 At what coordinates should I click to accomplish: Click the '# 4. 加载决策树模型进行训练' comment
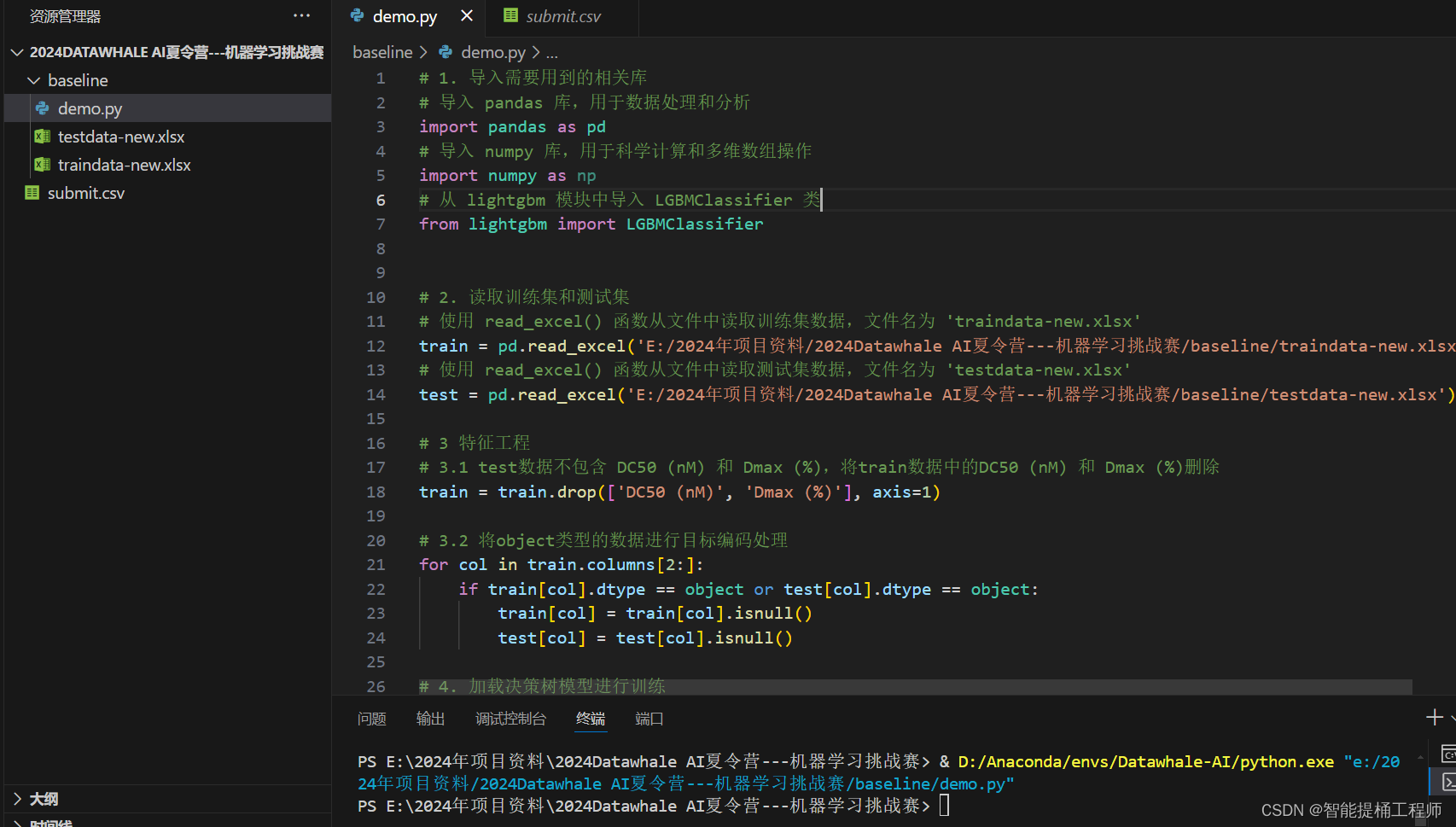542,686
